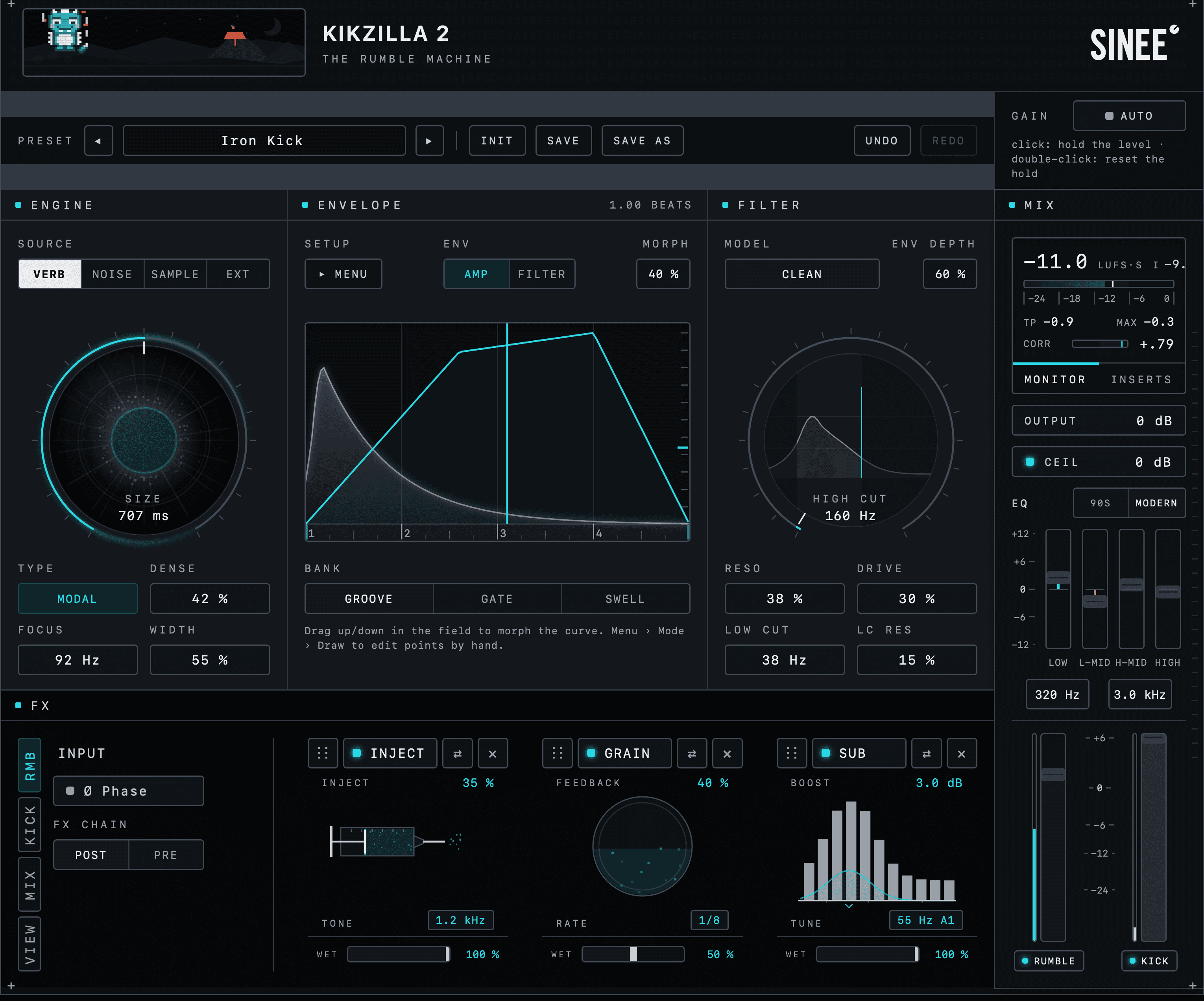1204x1001 pixels.
Task: Click the small chevron under the sub spectrum
Action: tap(849, 907)
